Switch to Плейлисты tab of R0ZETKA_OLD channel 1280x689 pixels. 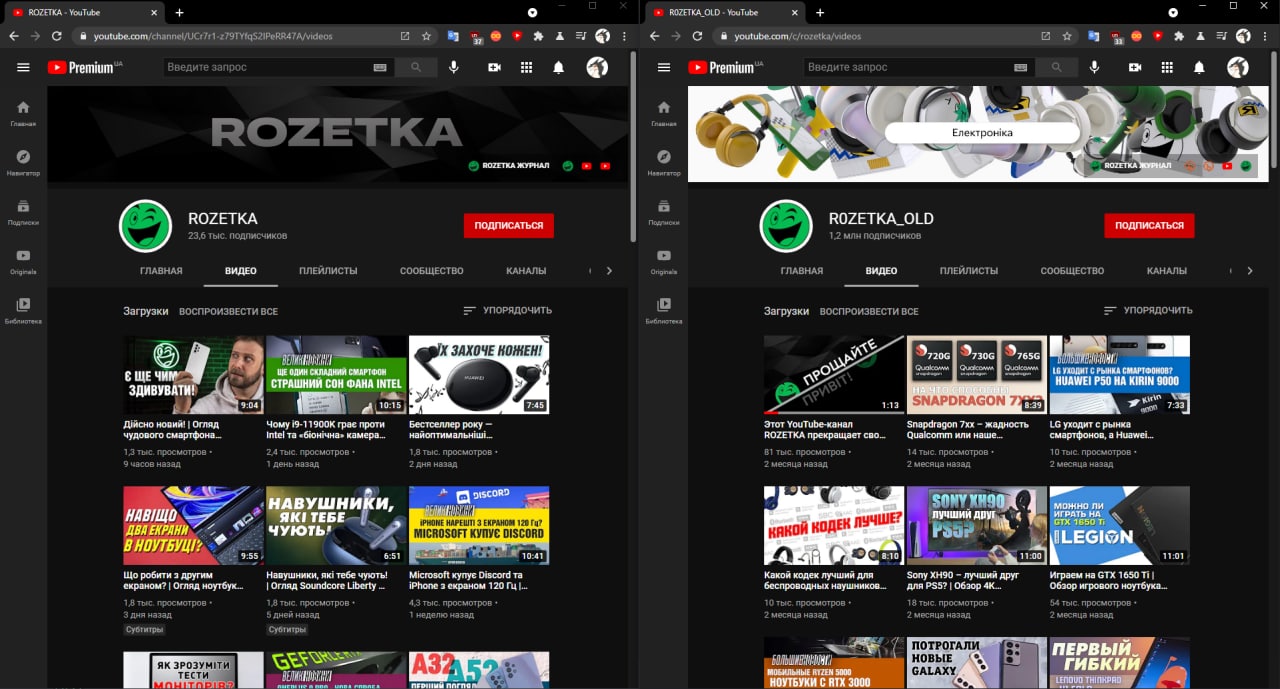(969, 271)
